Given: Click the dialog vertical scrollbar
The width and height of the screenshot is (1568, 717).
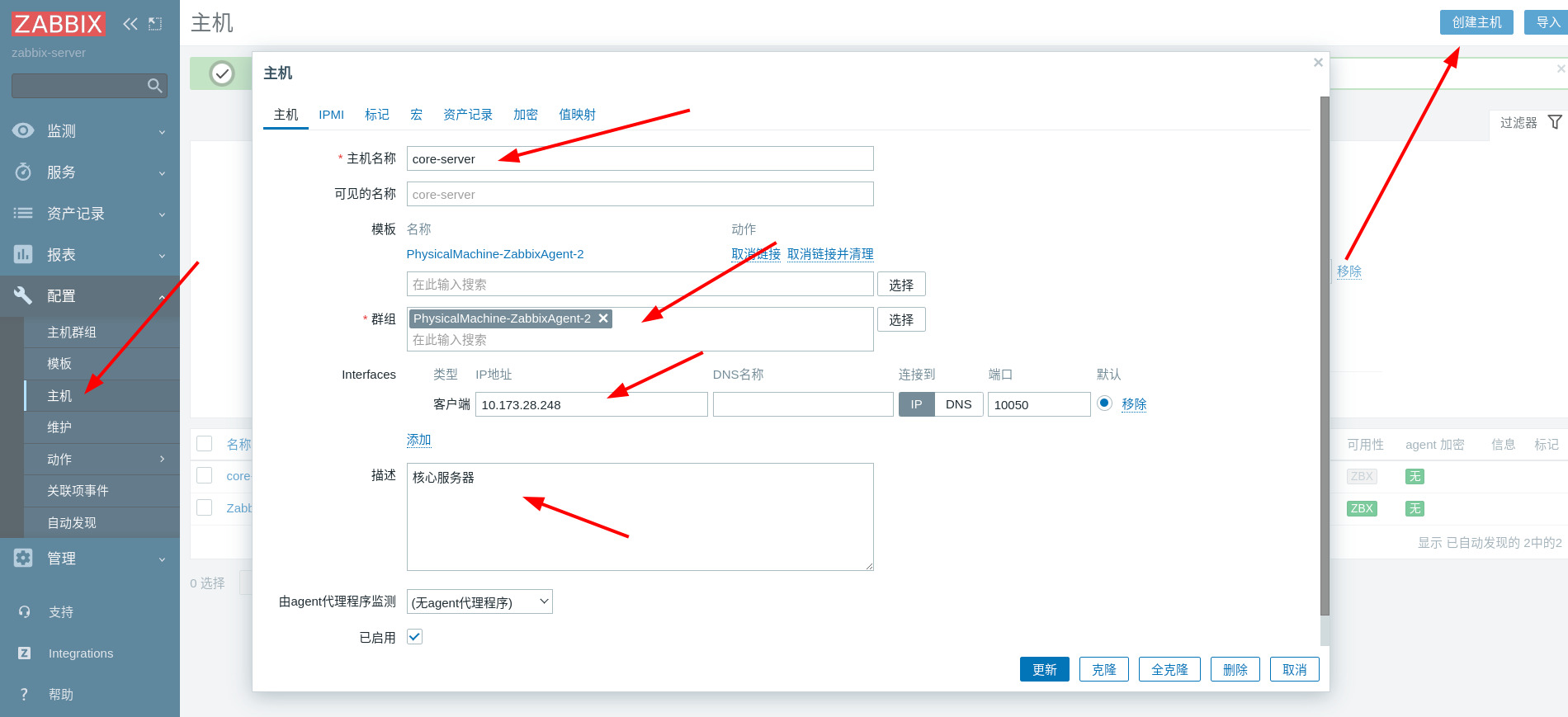Looking at the screenshot, I should pos(1325,356).
